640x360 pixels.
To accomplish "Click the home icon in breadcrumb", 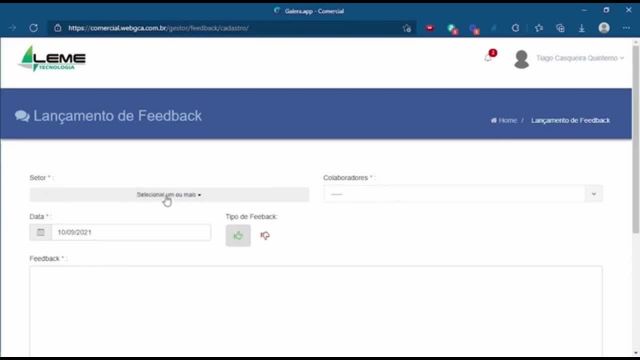I will pos(494,120).
